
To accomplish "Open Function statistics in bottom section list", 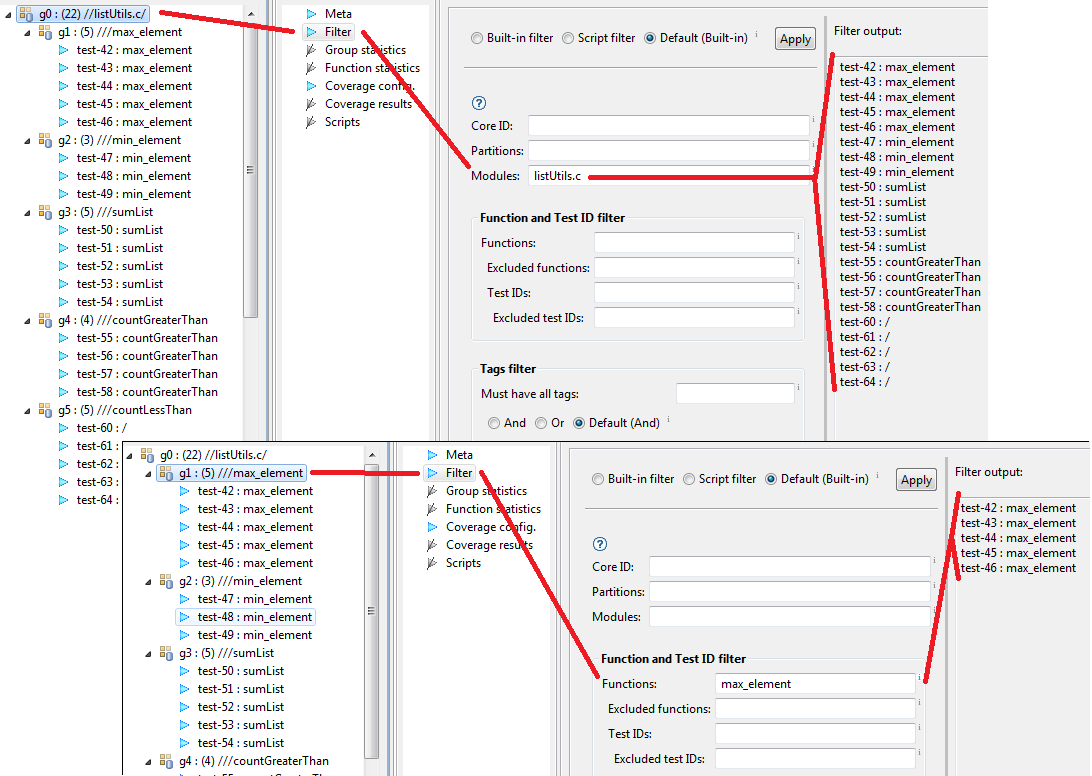I will [x=493, y=509].
